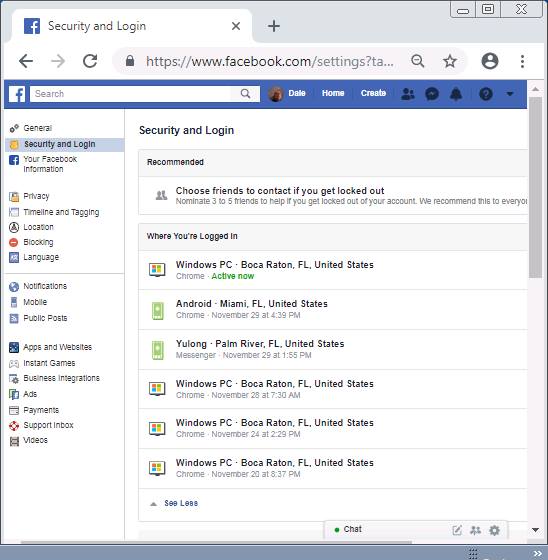Click the zoom magnifier icon in address bar
This screenshot has height=560, width=548.
(418, 61)
